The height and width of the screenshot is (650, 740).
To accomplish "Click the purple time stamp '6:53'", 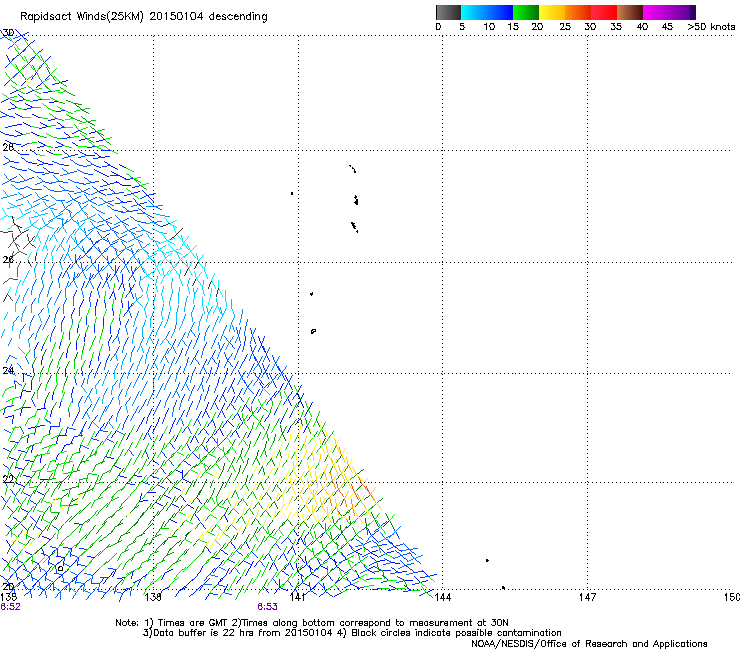I will click(x=267, y=607).
